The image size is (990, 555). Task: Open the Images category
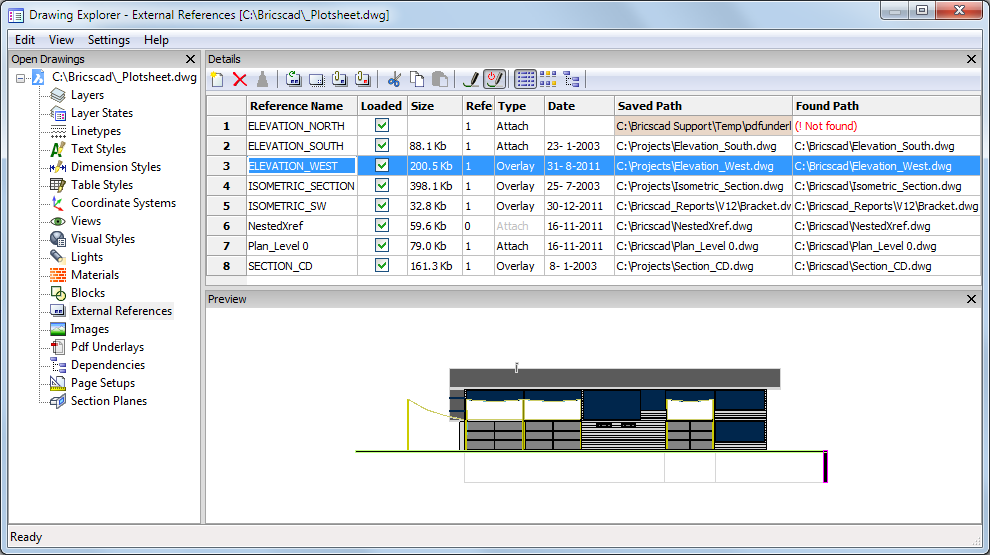pyautogui.click(x=90, y=329)
